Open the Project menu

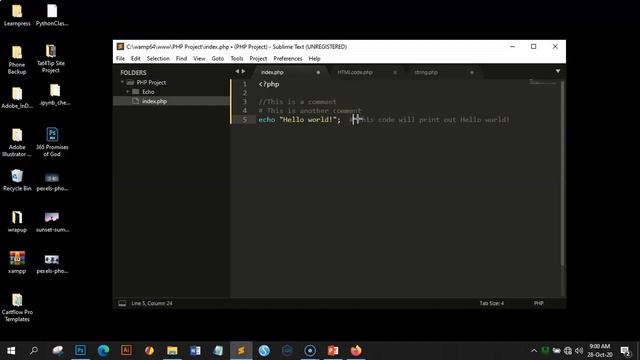tap(258, 58)
